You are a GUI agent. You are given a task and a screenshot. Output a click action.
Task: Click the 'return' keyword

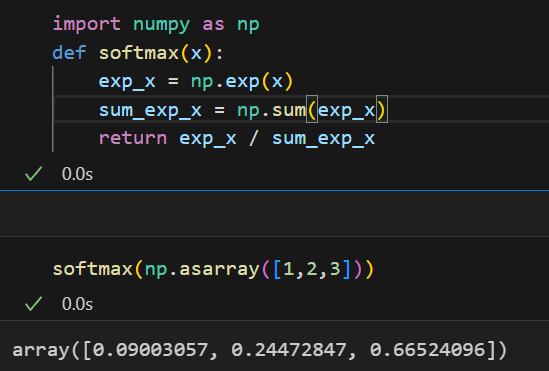pos(133,138)
